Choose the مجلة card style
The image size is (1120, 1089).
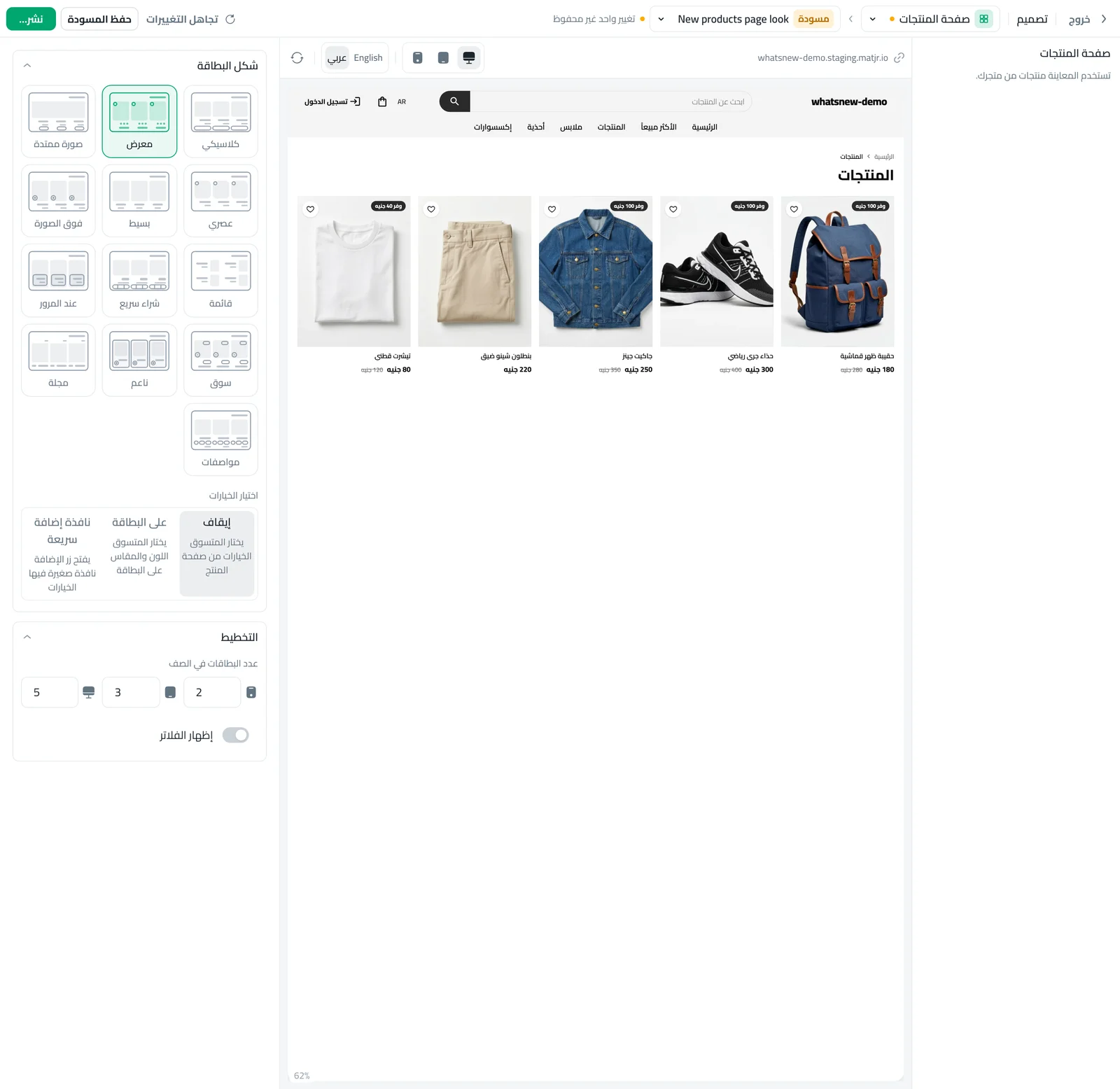coord(58,360)
